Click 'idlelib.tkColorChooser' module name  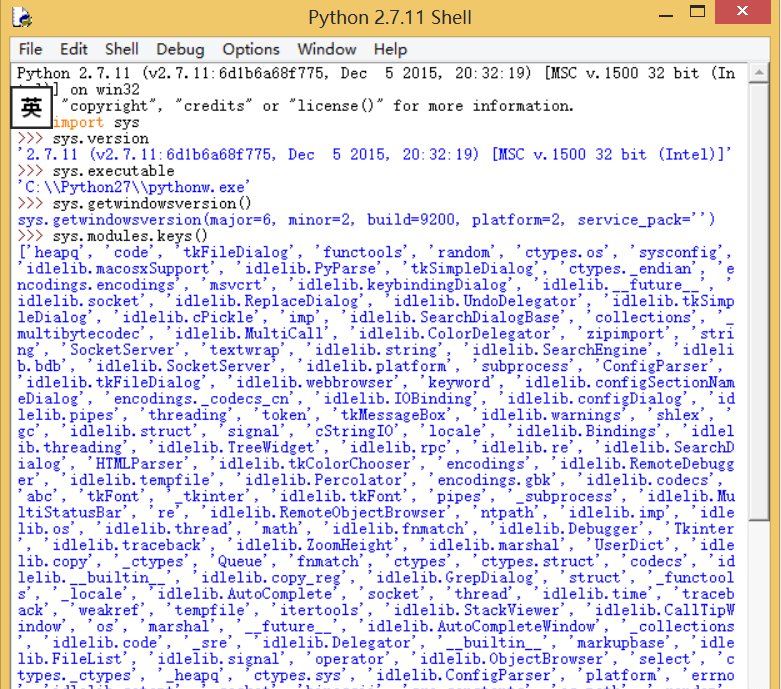coord(314,464)
